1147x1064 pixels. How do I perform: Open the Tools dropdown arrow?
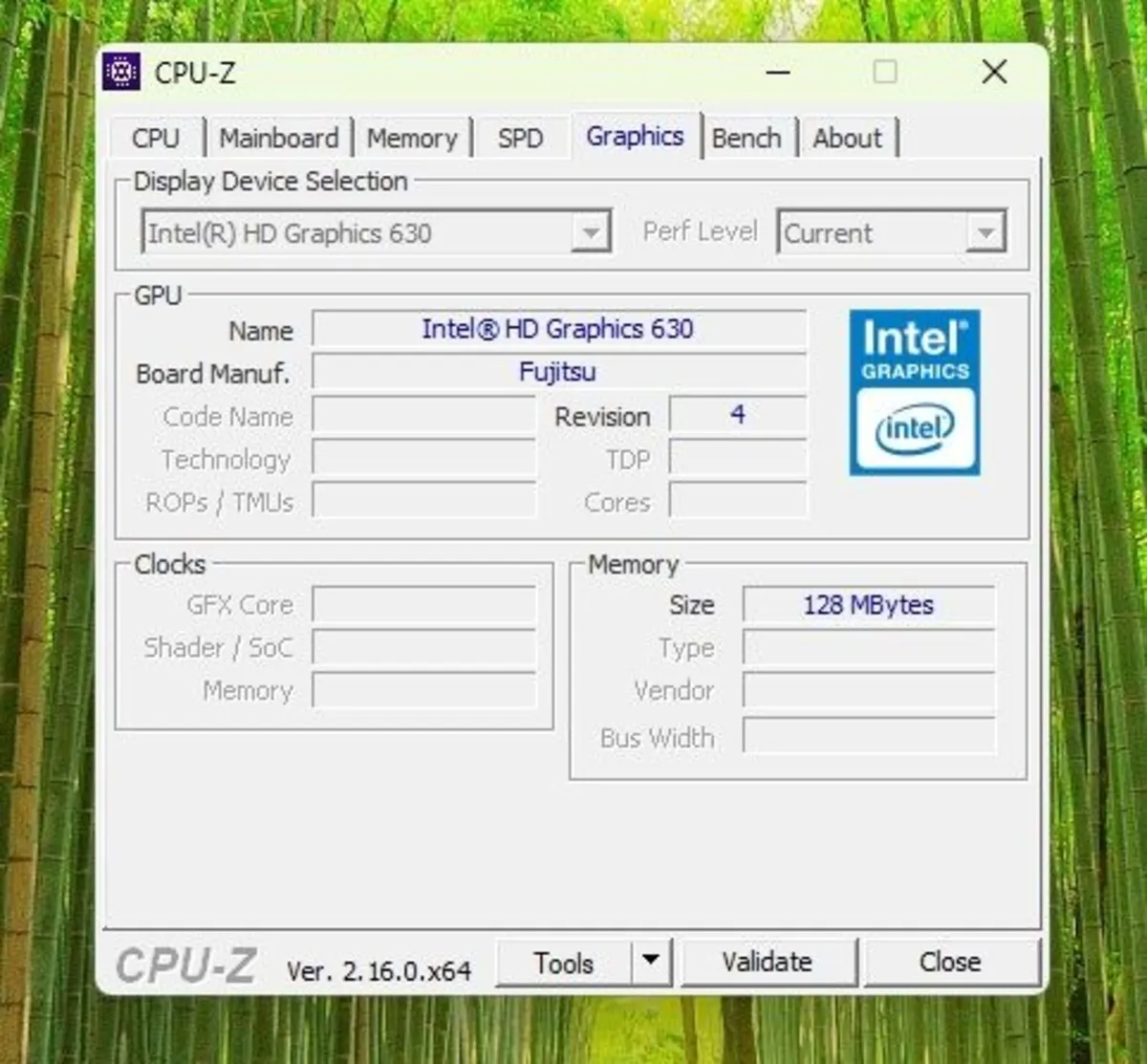click(652, 961)
